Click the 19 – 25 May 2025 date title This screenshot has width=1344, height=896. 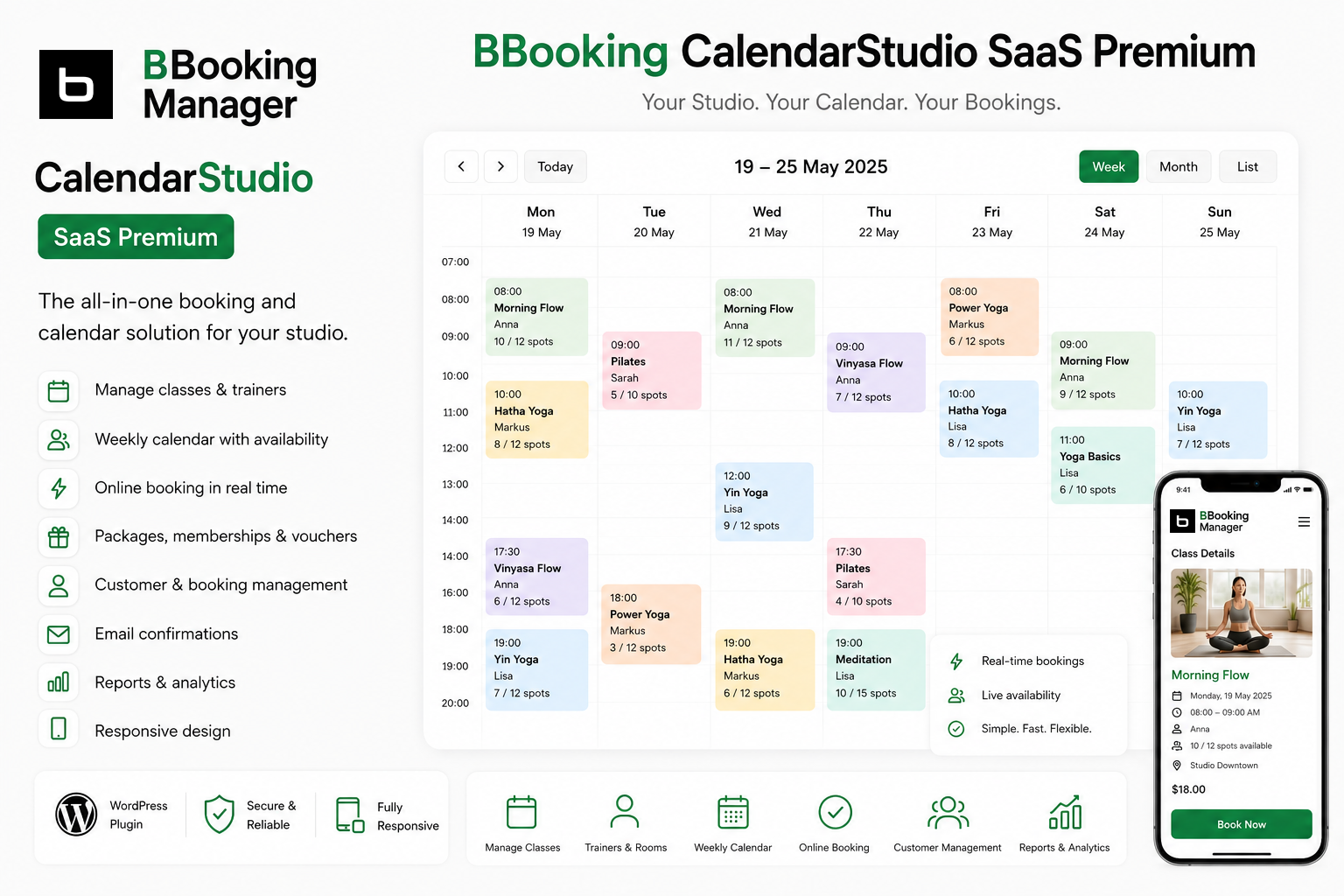[811, 166]
